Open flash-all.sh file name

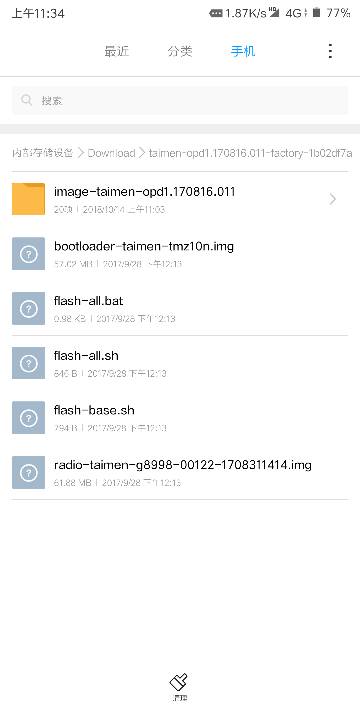pyautogui.click(x=86, y=355)
